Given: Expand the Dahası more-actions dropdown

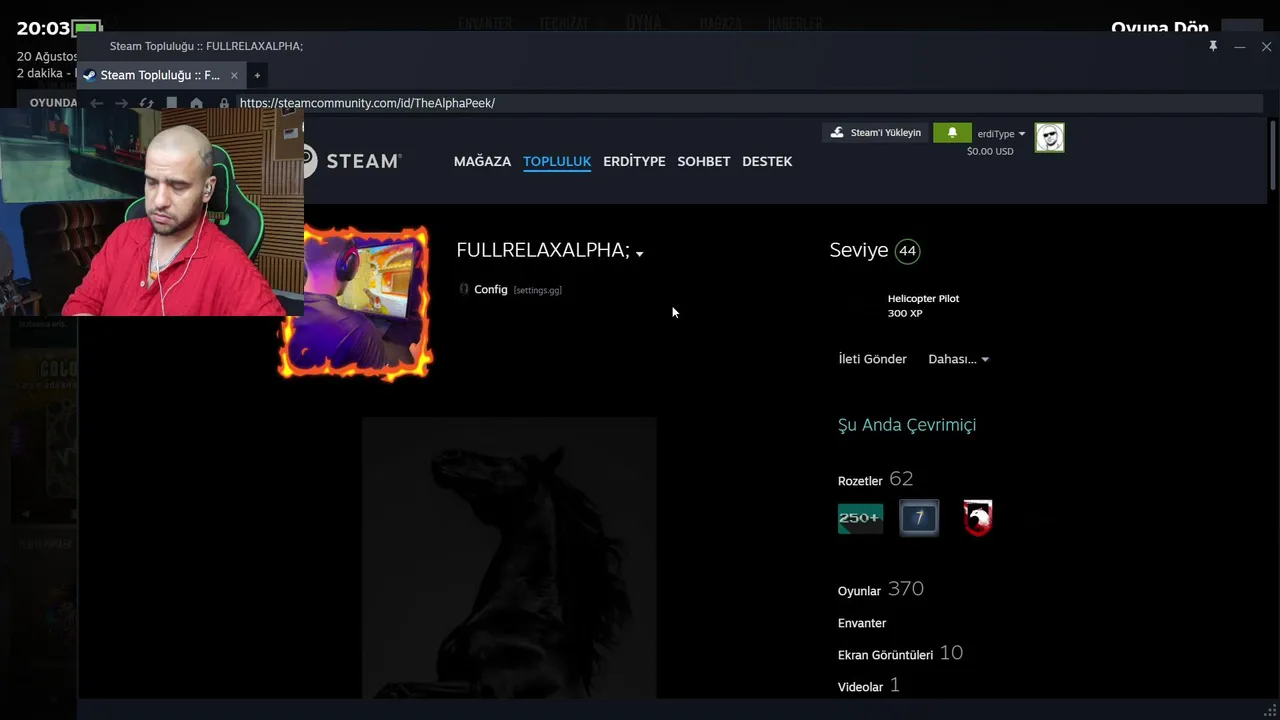Looking at the screenshot, I should coord(958,359).
